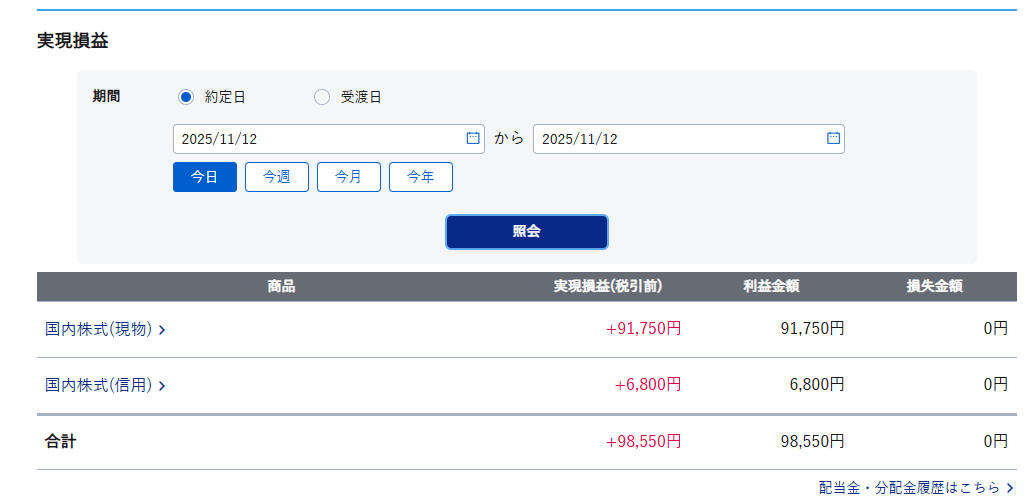Click the 損失金額 column header
The height and width of the screenshot is (499, 1029).
[934, 287]
